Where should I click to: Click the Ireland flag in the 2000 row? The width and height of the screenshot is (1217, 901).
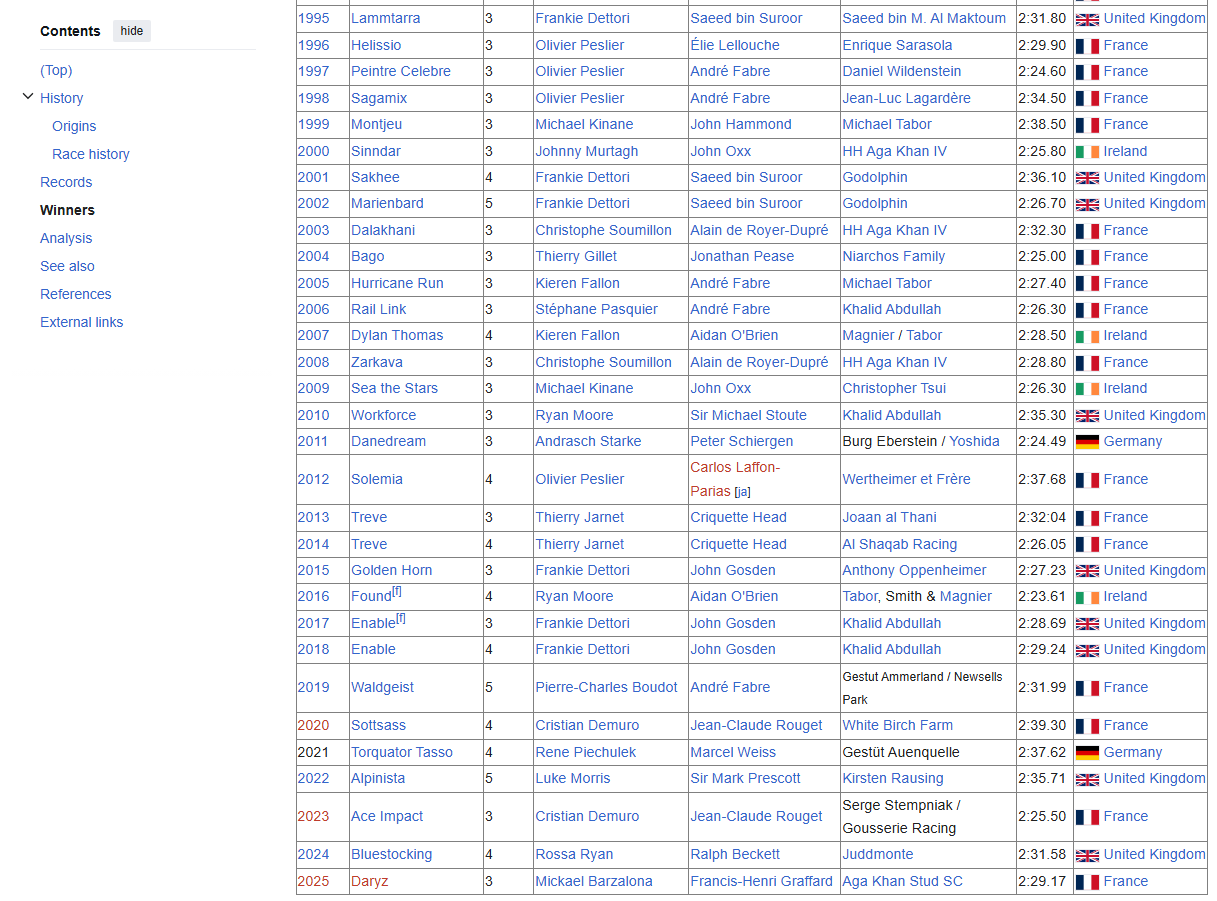[x=1087, y=151]
